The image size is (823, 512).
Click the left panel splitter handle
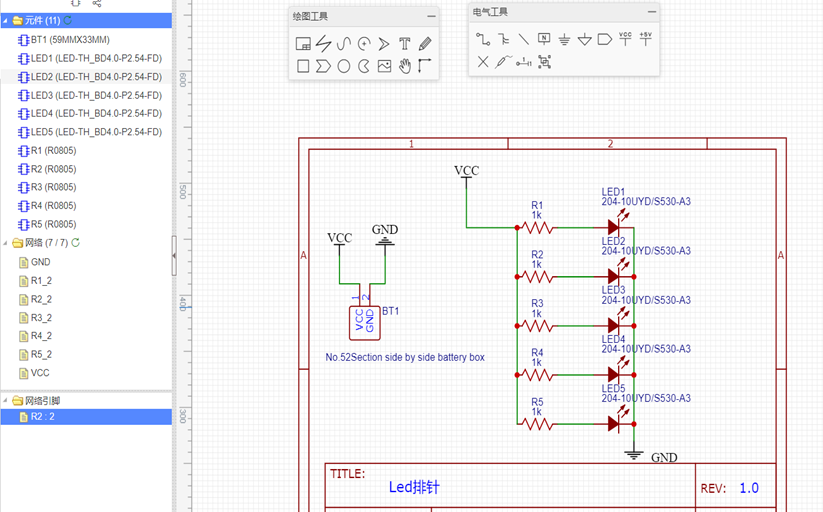pyautogui.click(x=174, y=256)
